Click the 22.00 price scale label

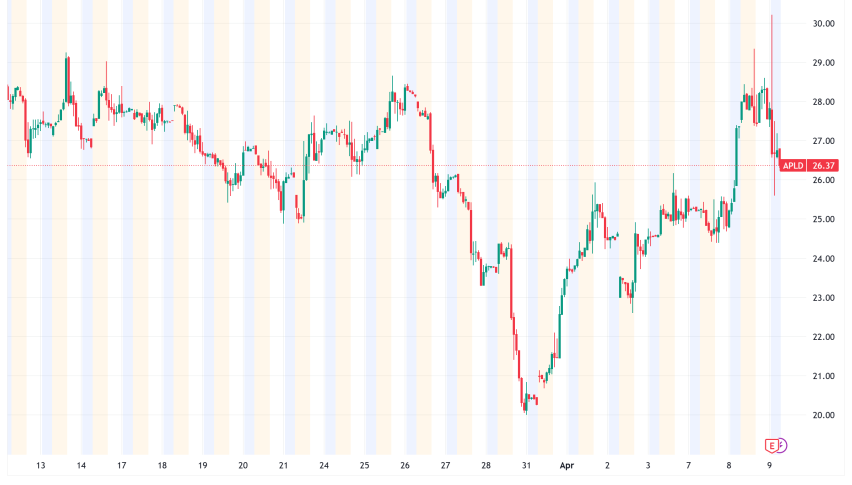(823, 337)
